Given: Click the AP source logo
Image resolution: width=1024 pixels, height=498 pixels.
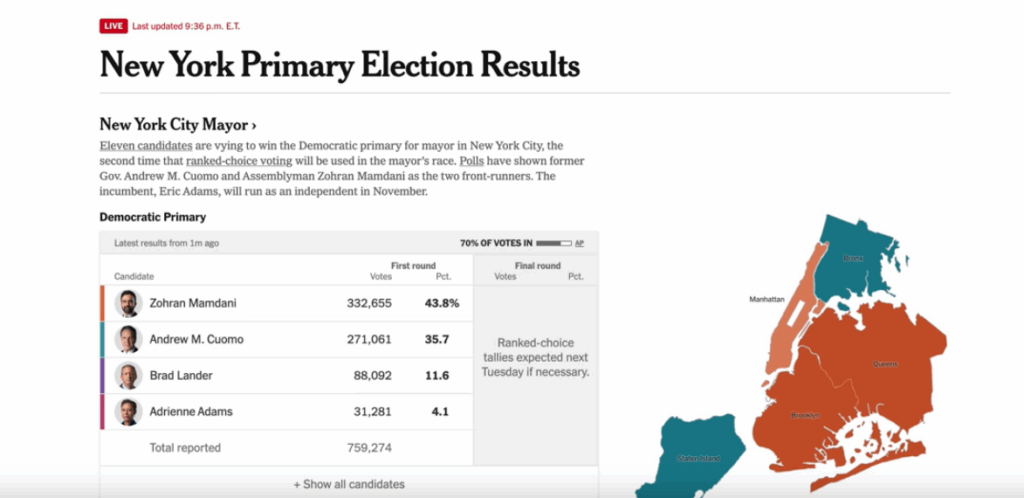Looking at the screenshot, I should 580,243.
